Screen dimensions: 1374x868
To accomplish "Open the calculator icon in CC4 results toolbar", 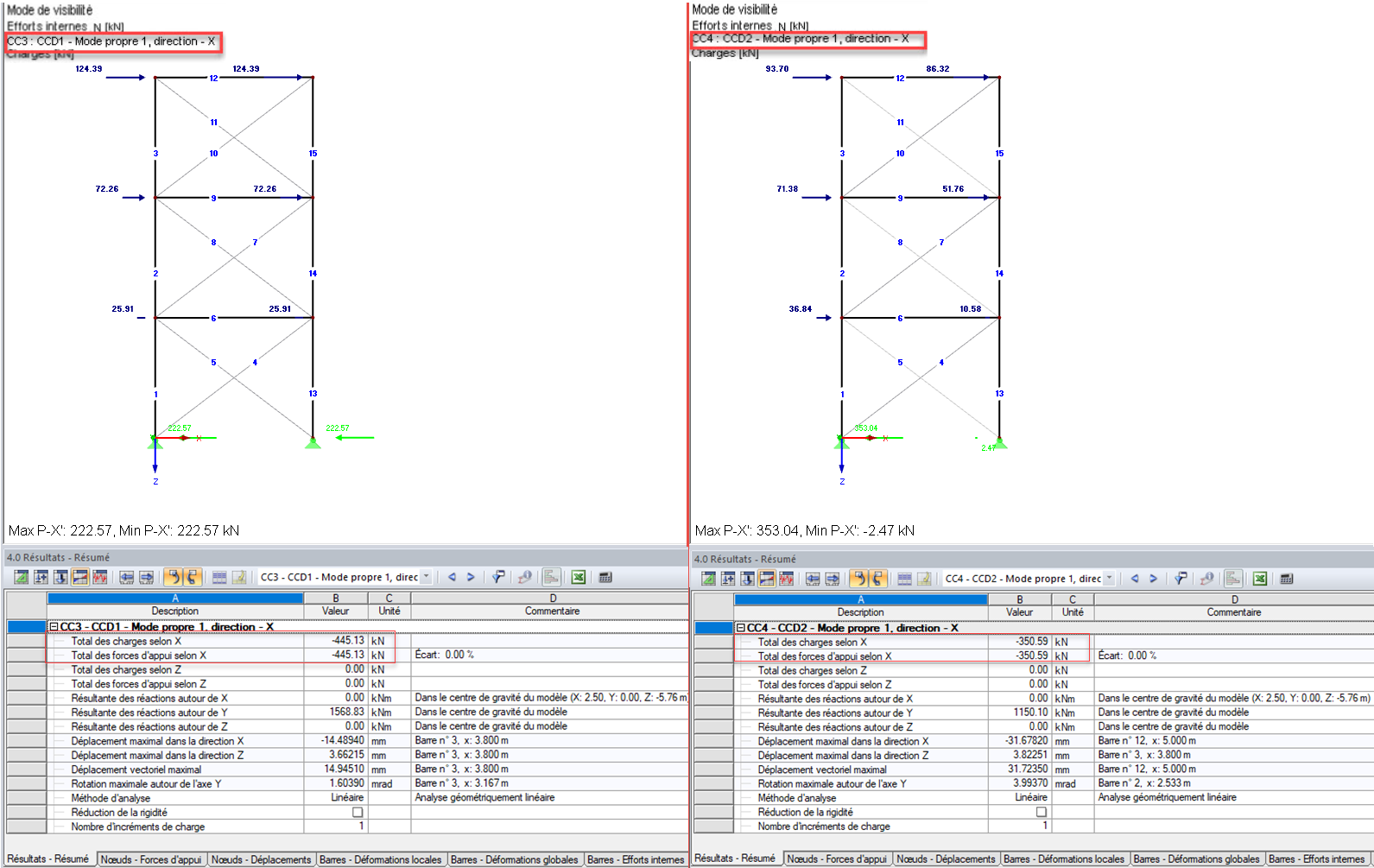I will 1287,579.
